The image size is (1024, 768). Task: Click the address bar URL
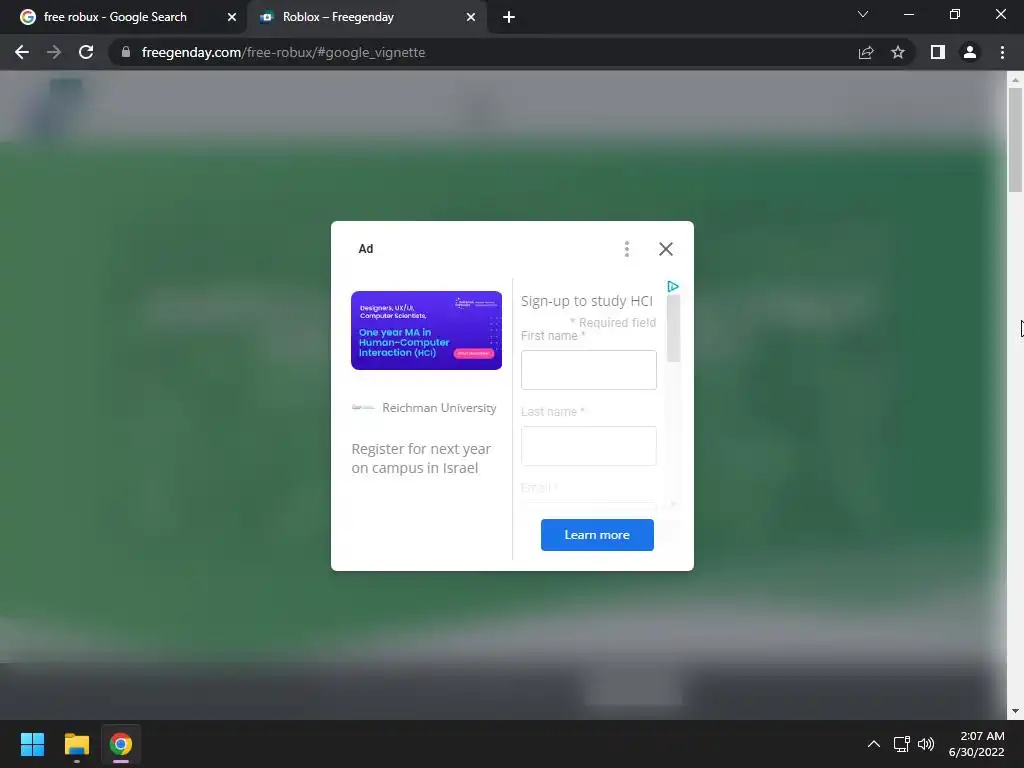(x=283, y=52)
